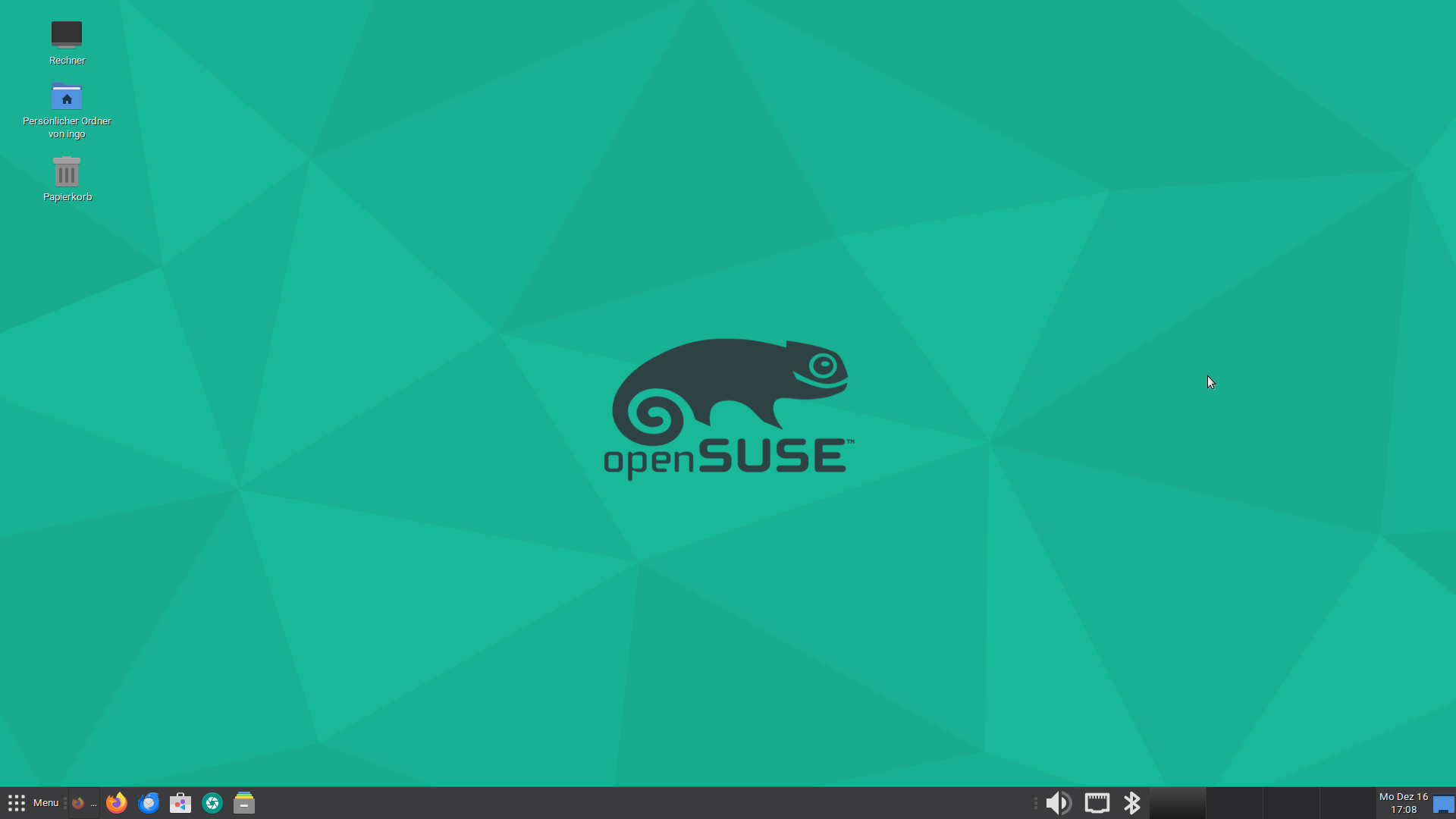Click the application grid icon beside Menu

17,803
